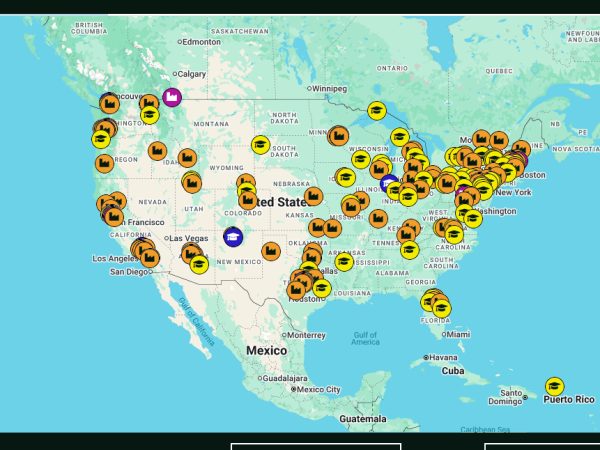Click the yellow graduation marker in South Dakota
Screen dimensions: 600x450
(261, 144)
